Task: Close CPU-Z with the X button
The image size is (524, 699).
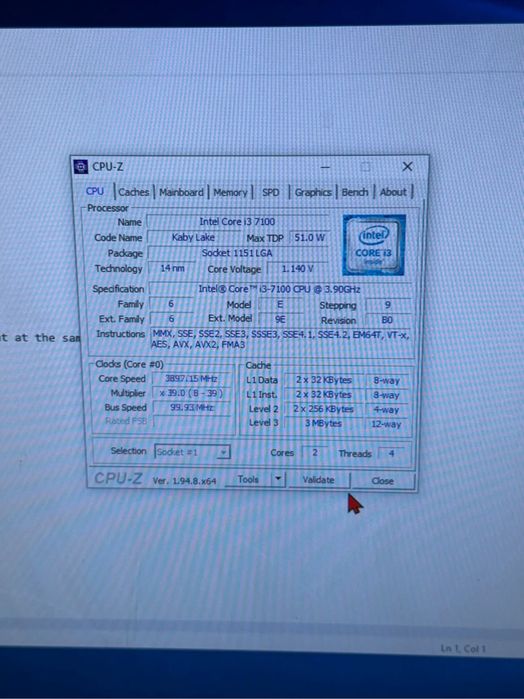Action: pos(407,167)
